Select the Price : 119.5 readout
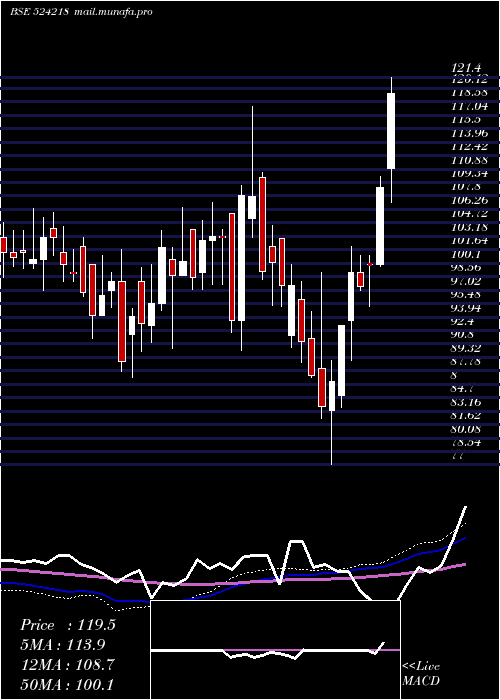 pyautogui.click(x=68, y=625)
